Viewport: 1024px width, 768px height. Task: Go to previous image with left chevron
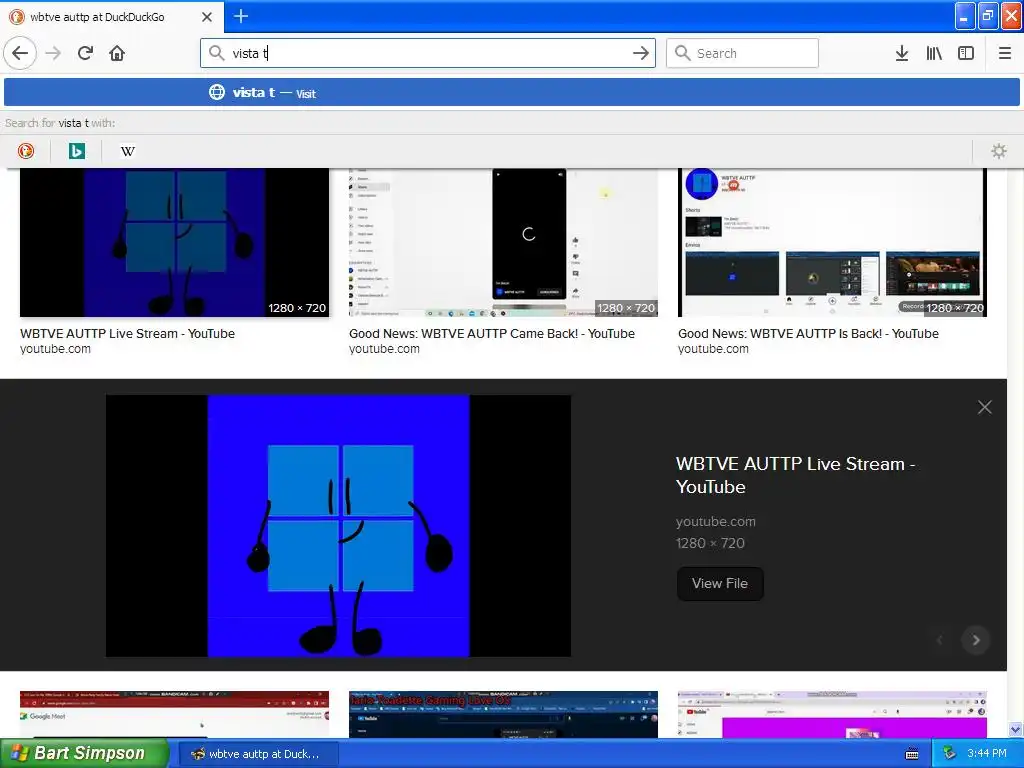click(x=940, y=640)
